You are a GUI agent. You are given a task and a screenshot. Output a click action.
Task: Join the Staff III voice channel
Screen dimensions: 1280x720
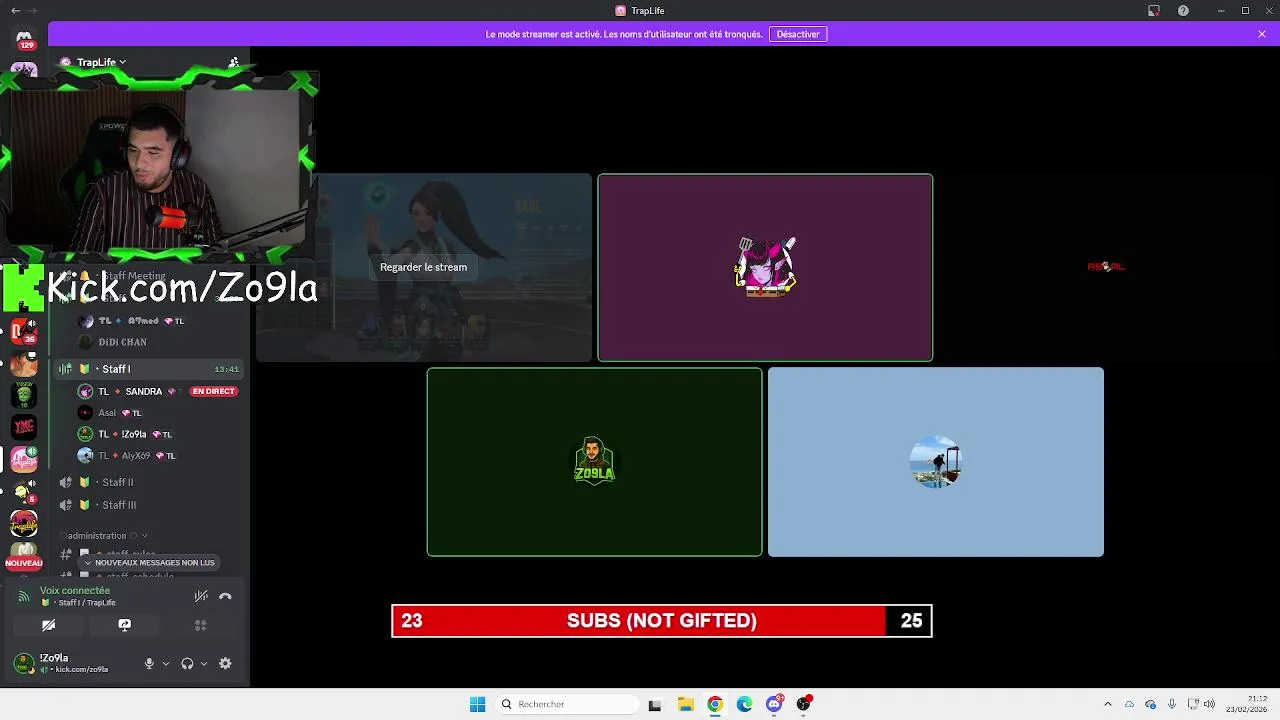(x=150, y=505)
